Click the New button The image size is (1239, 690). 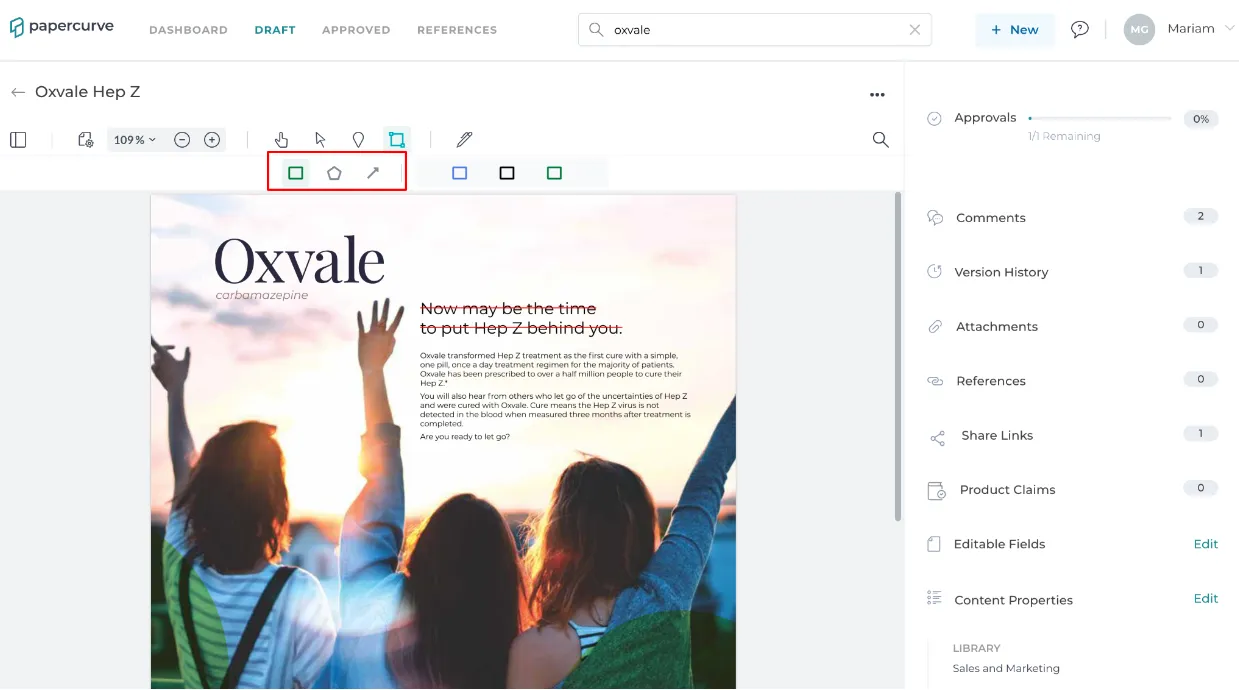click(1014, 30)
